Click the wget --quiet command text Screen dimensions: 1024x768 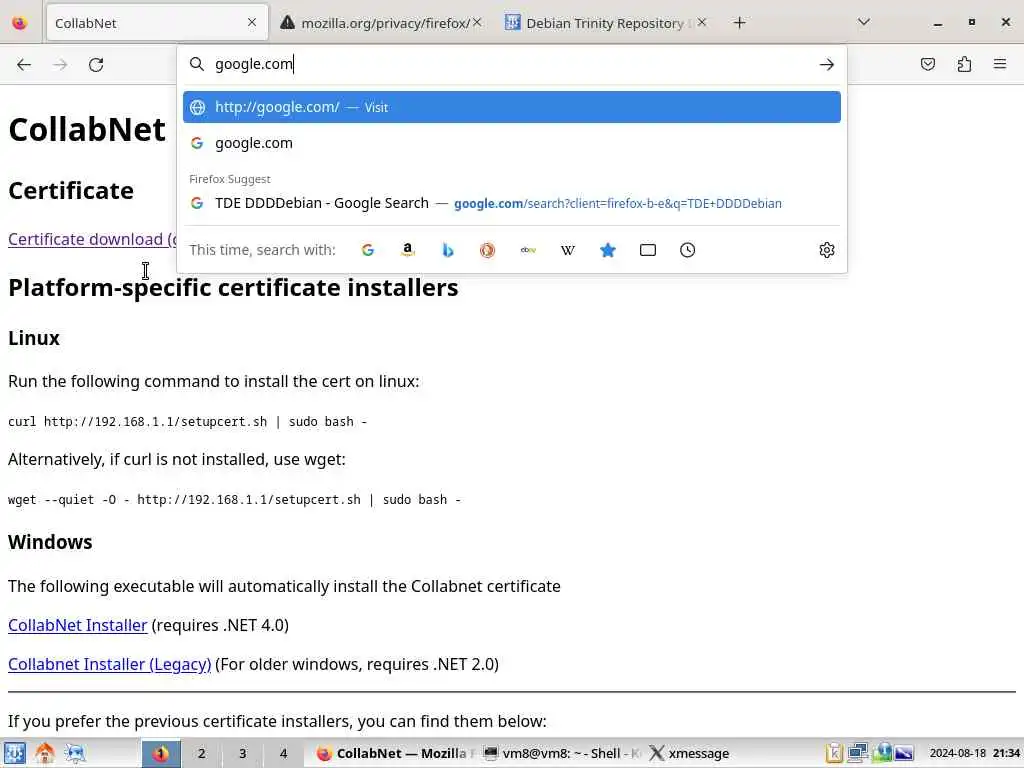point(234,500)
